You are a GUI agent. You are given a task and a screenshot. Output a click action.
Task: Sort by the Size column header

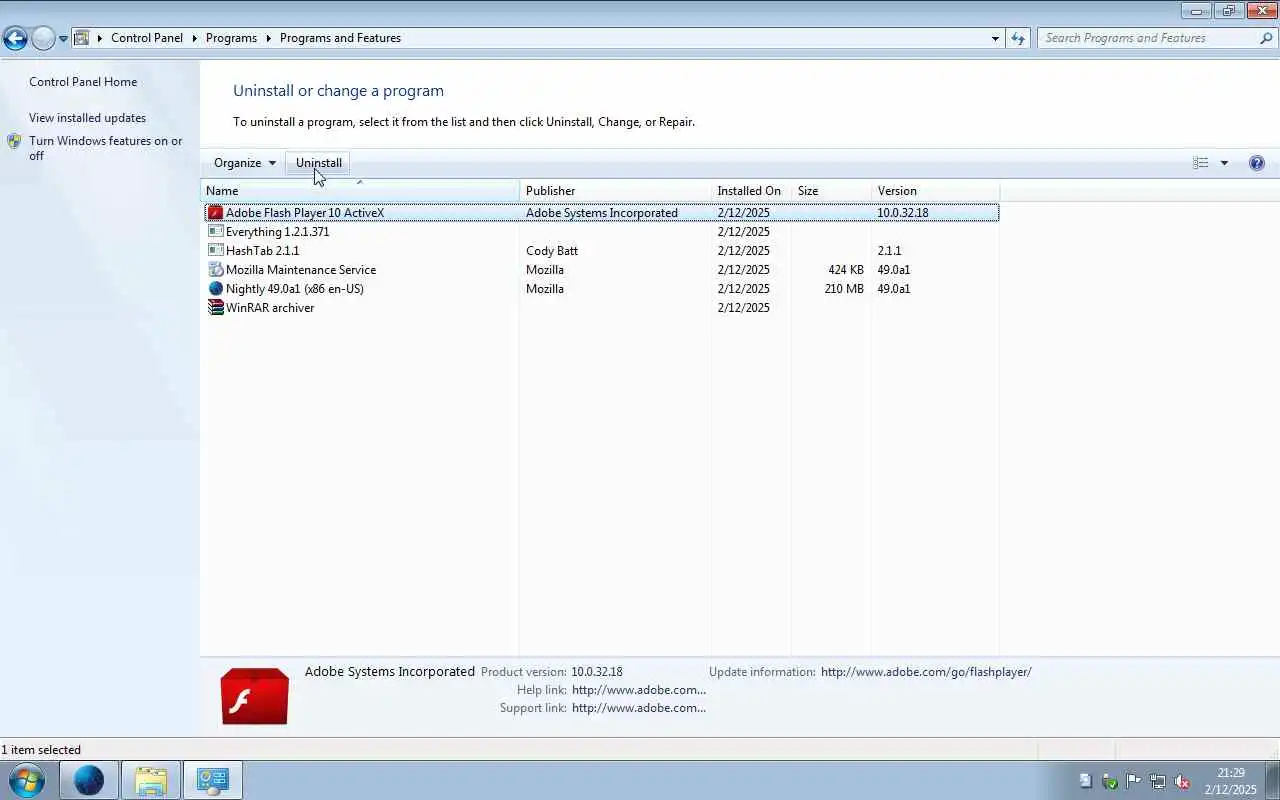click(x=831, y=191)
